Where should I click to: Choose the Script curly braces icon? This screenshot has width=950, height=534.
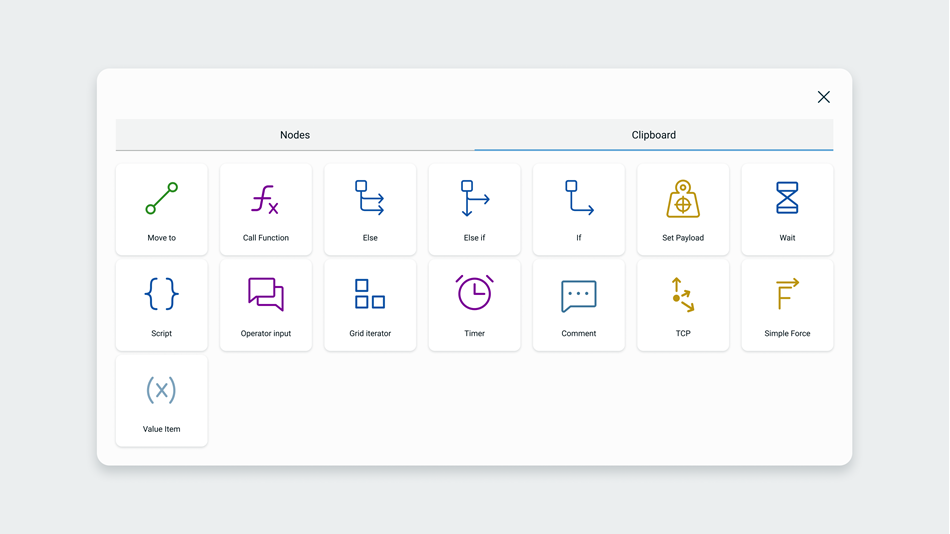click(161, 294)
